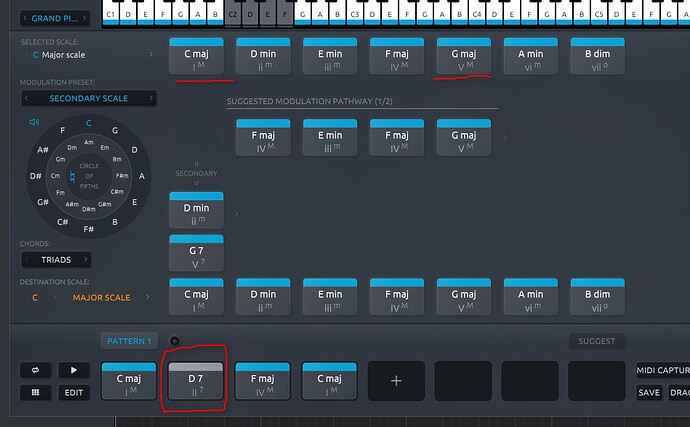Play the C1 key on the keyboard
This screenshot has height=427, width=690.
[110, 14]
